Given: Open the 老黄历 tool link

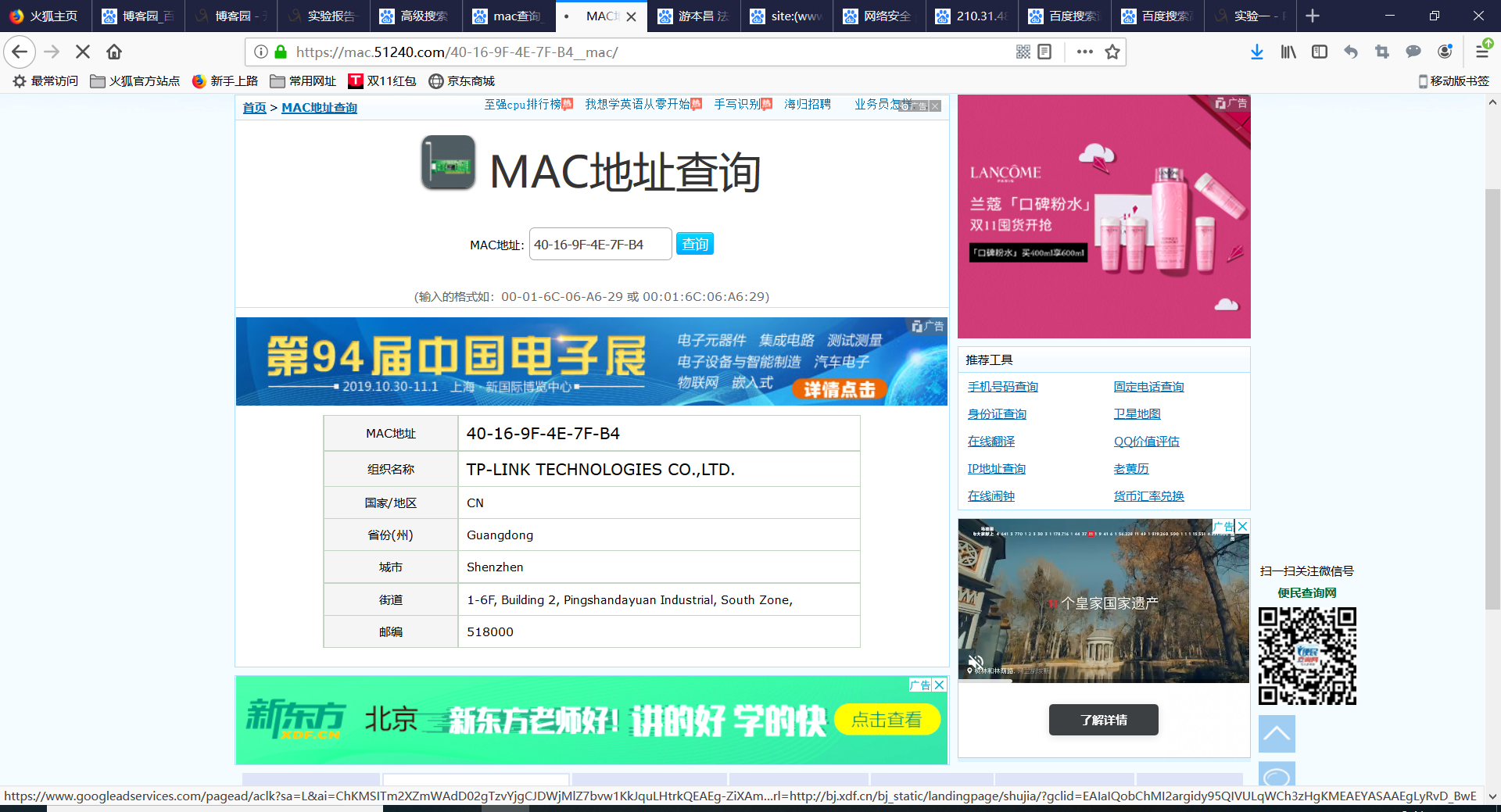Looking at the screenshot, I should click(x=1131, y=469).
